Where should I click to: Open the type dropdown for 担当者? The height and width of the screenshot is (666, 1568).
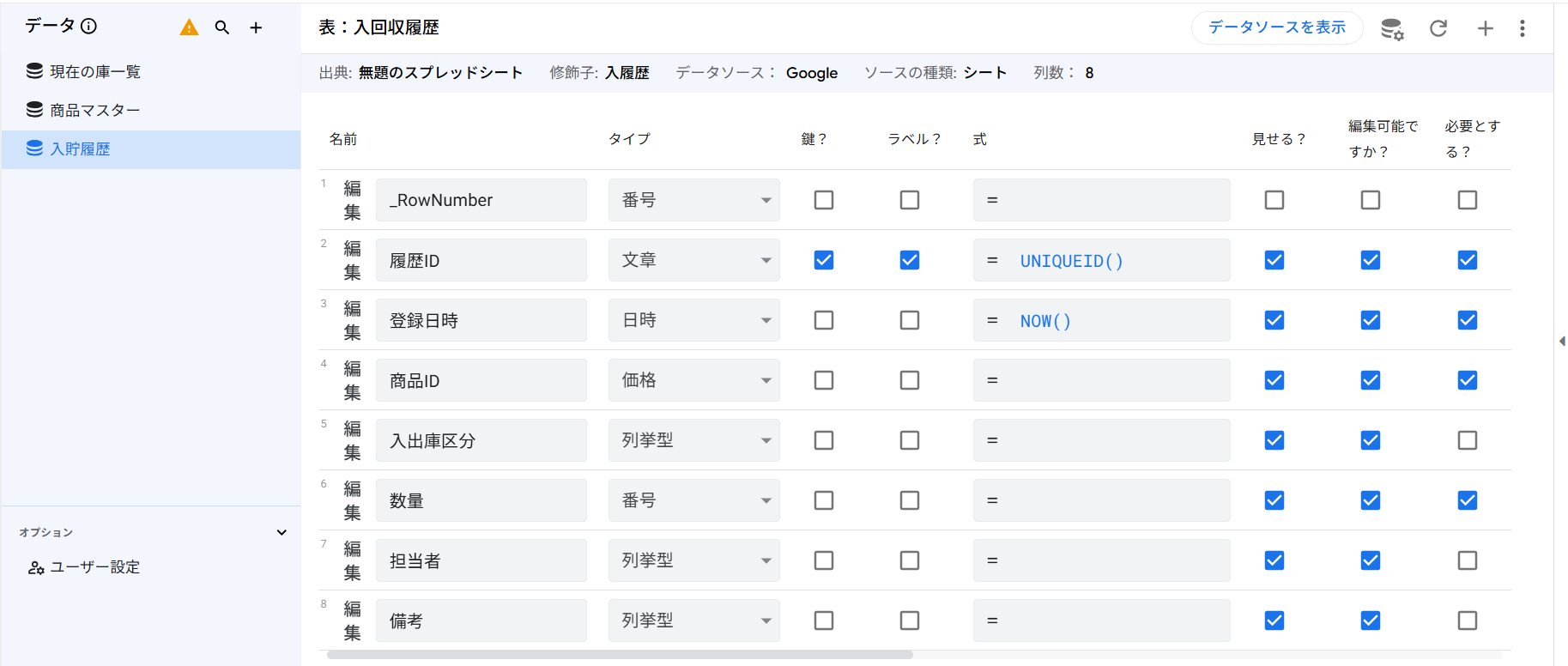pos(694,560)
